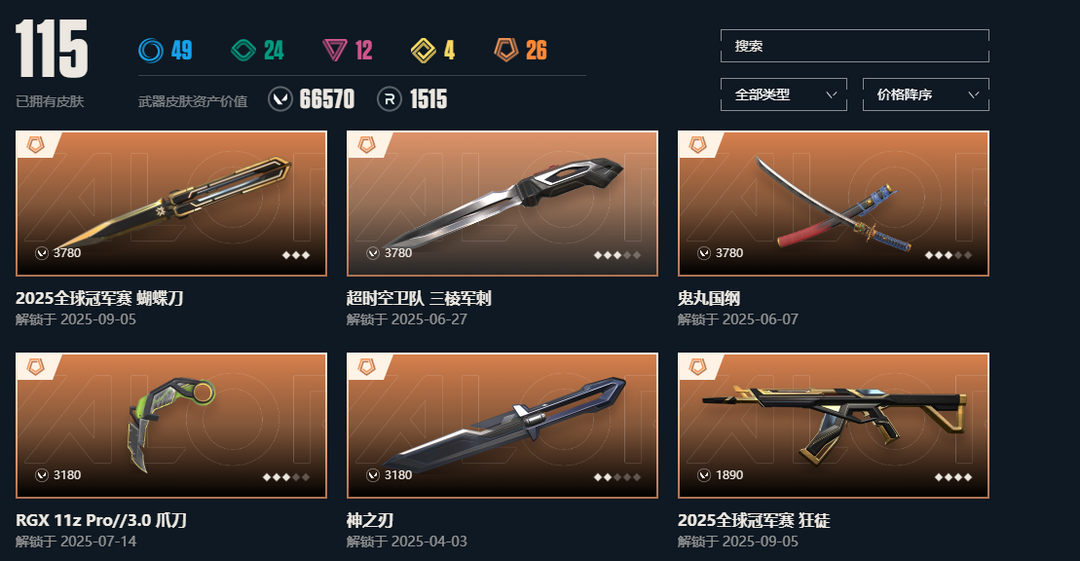Viewport: 1080px width, 561px height.
Task: Open 超时空卫队 三棱军刺 skin thumbnail
Action: coord(502,203)
